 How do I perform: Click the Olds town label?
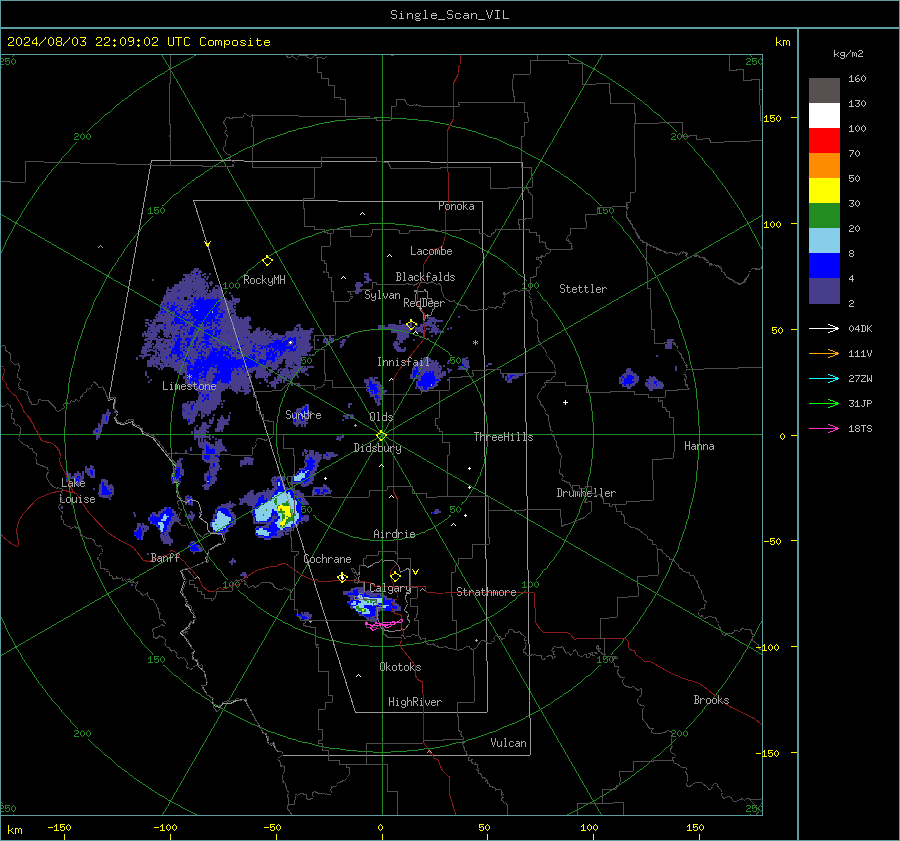point(381,417)
